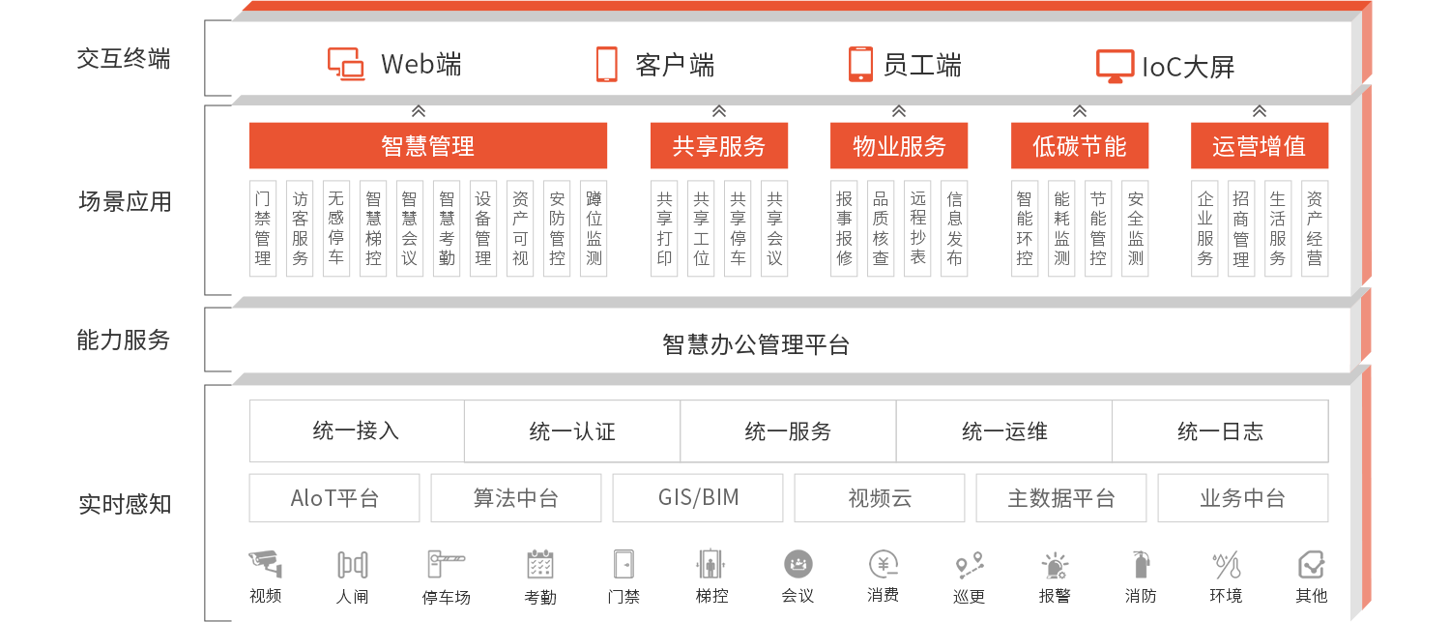Click the 员工端 mobile icon
The height and width of the screenshot is (622, 1450).
[x=860, y=64]
